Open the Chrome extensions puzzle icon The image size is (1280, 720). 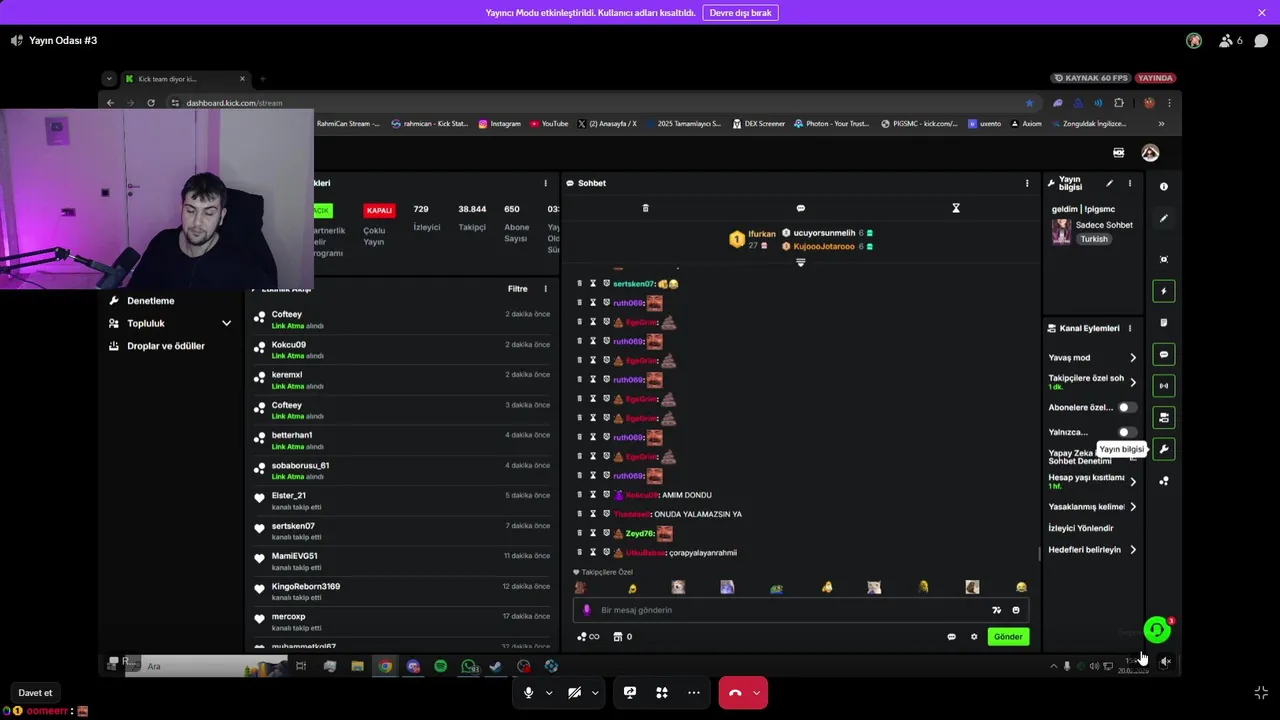point(1119,103)
